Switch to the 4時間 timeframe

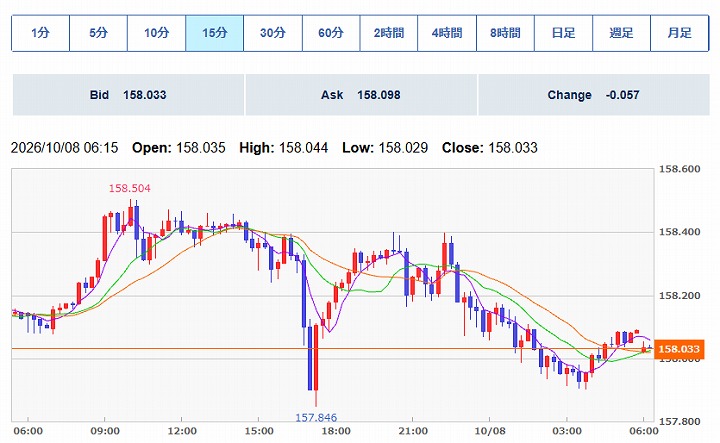[447, 33]
